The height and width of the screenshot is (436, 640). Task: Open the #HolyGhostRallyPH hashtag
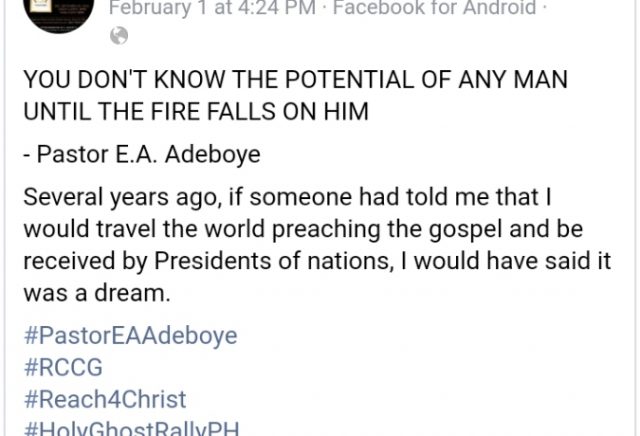pos(131,428)
